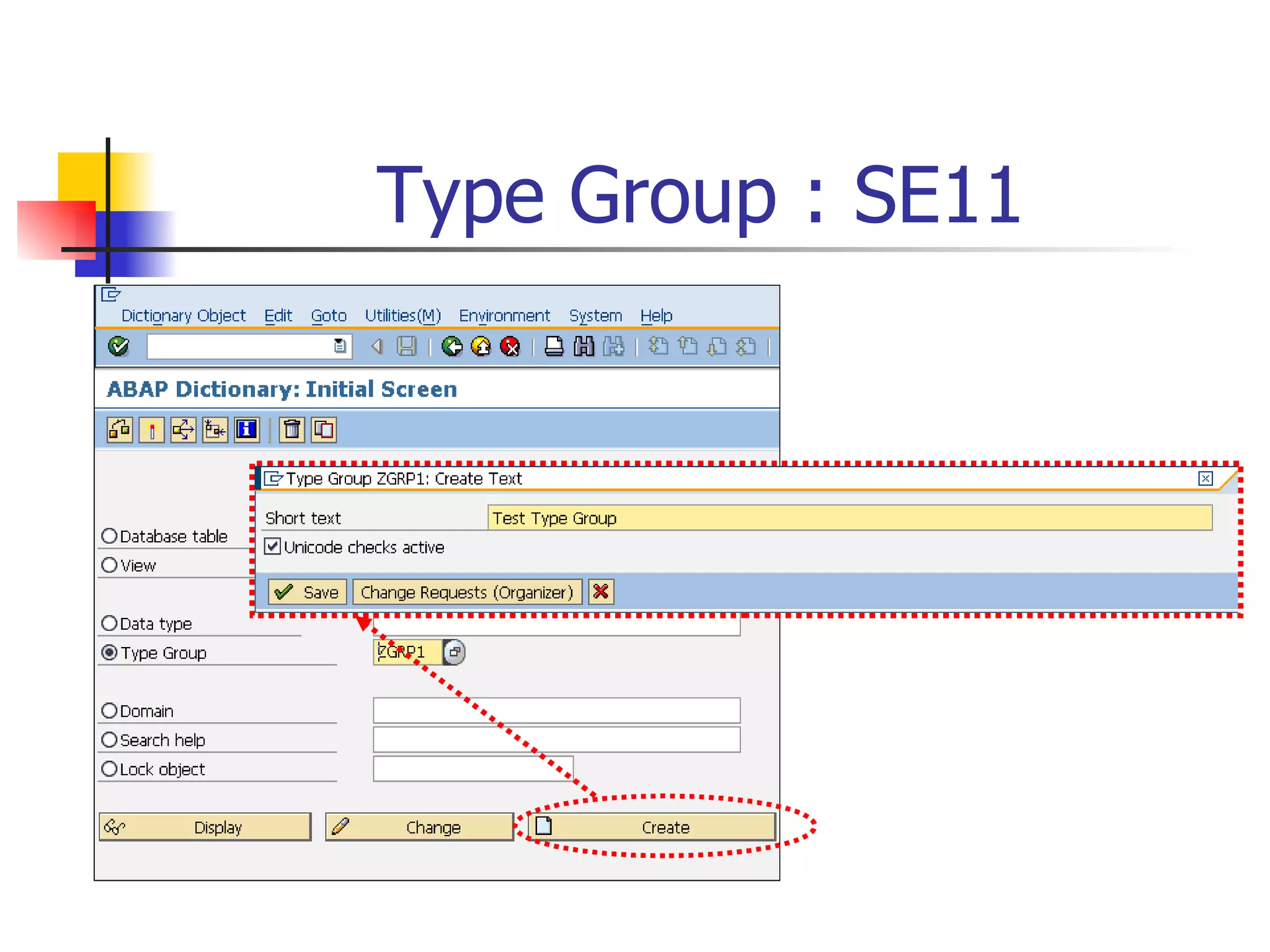1270x952 pixels.
Task: Open the Dictionary Object menu
Action: click(x=184, y=316)
